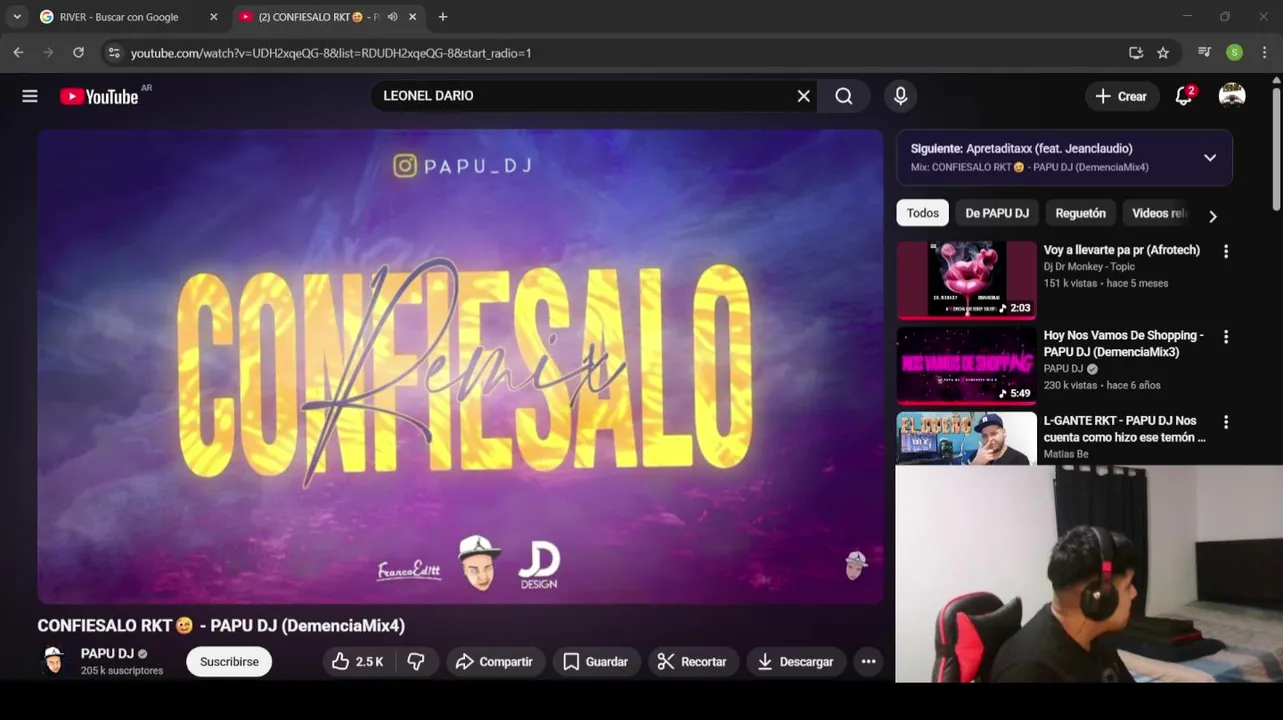The width and height of the screenshot is (1283, 720).
Task: Install app icon in address bar
Action: point(1136,53)
